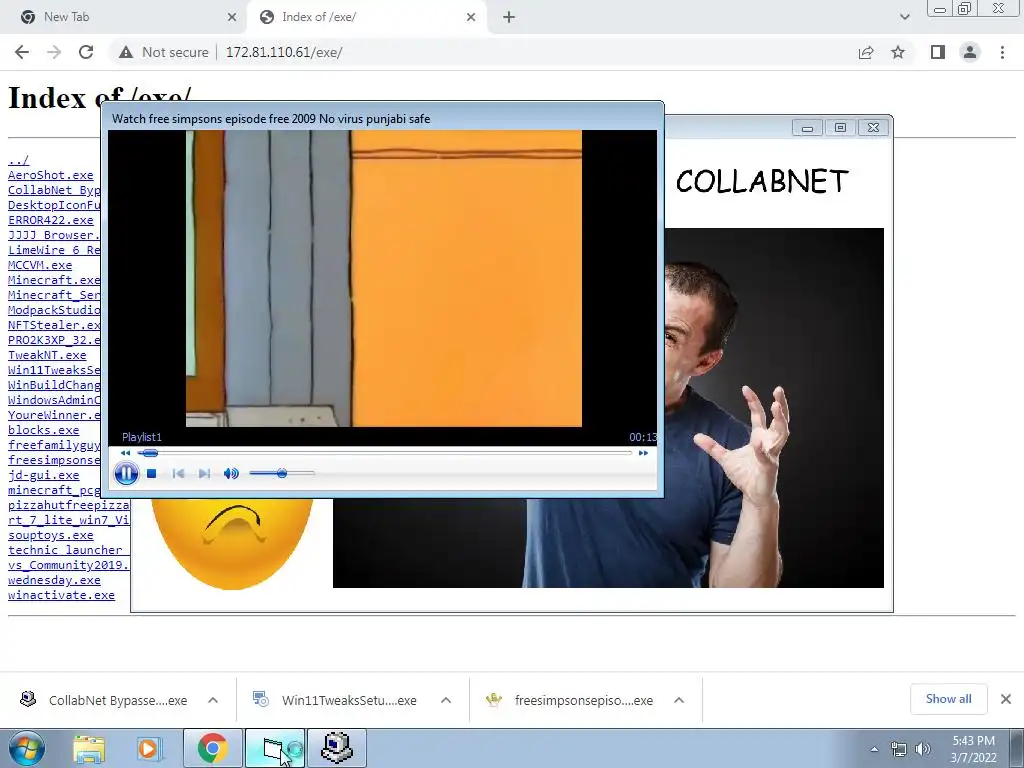This screenshot has width=1024, height=768.
Task: Show hidden system tray icons
Action: tap(874, 749)
